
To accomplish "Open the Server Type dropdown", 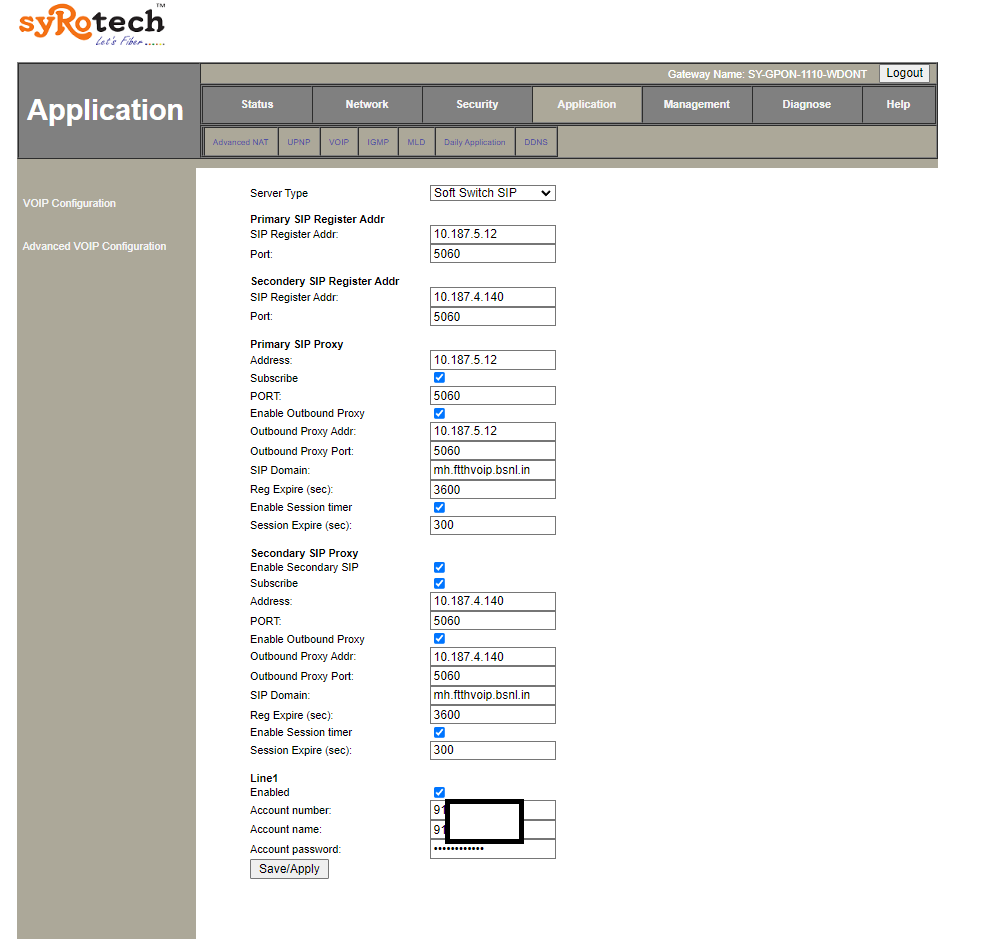I will [x=492, y=193].
